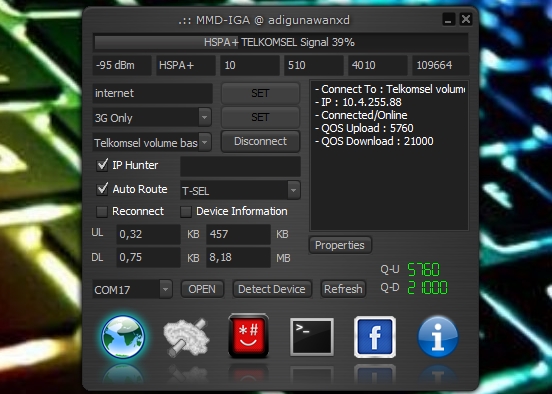552x394 pixels.
Task: Minimize the MMD-IGA window
Action: click(448, 19)
